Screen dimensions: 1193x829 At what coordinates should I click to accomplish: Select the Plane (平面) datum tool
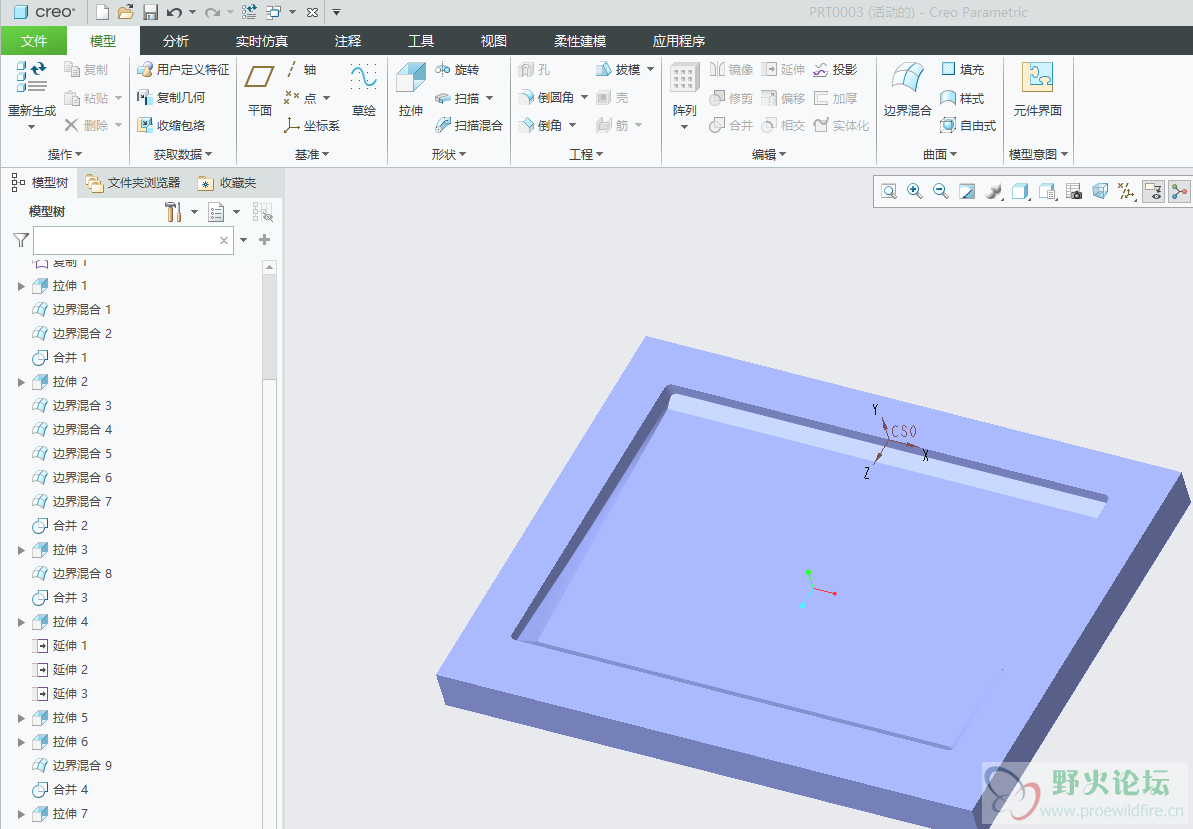pos(259,90)
